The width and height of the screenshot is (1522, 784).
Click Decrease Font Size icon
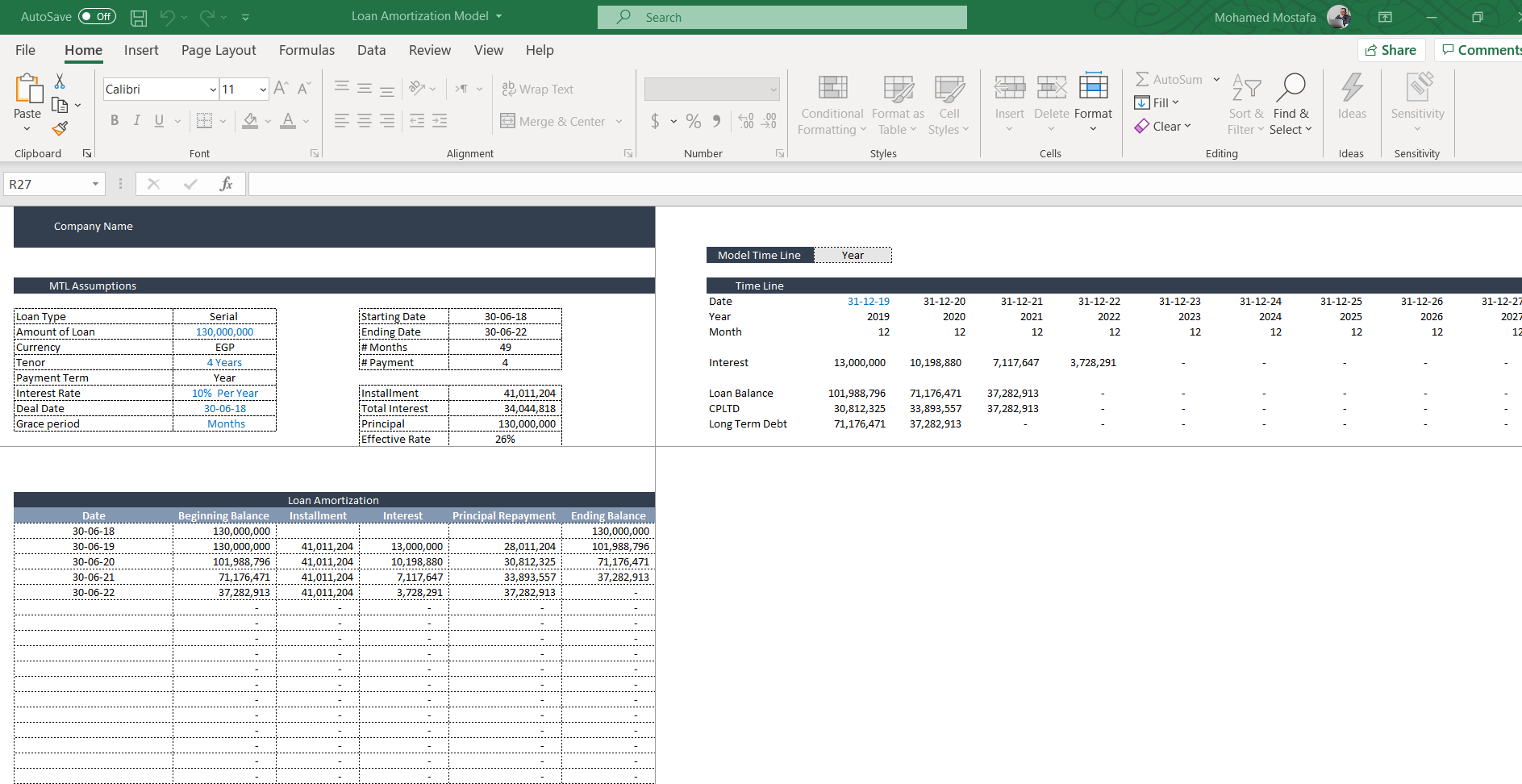tap(304, 88)
